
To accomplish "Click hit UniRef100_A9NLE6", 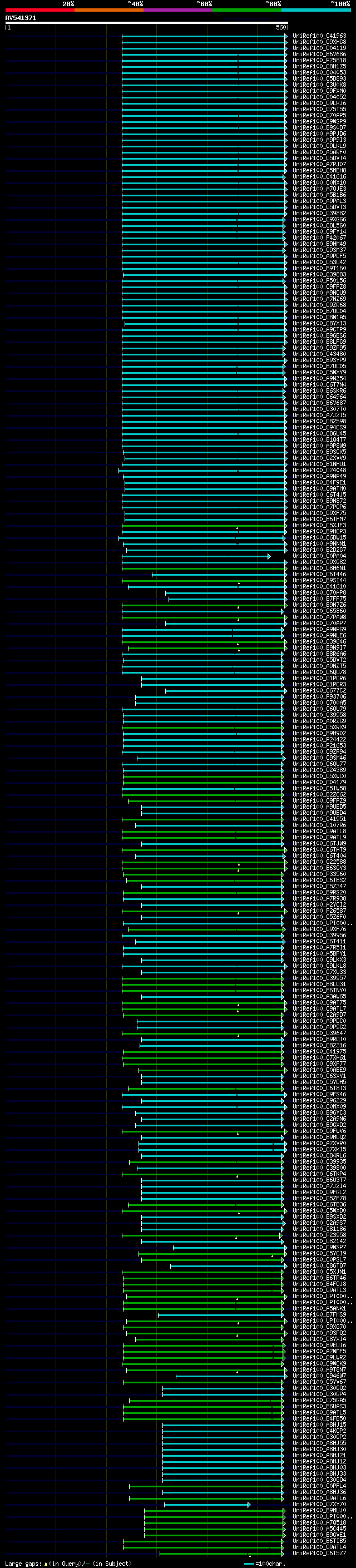I will [x=319, y=635].
